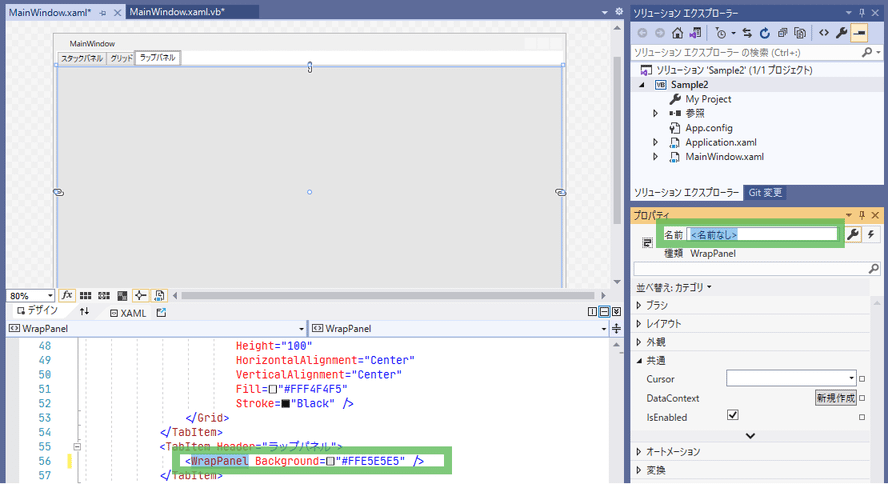Select the ラップパネル tab in designer
This screenshot has height=484, width=888.
157,58
